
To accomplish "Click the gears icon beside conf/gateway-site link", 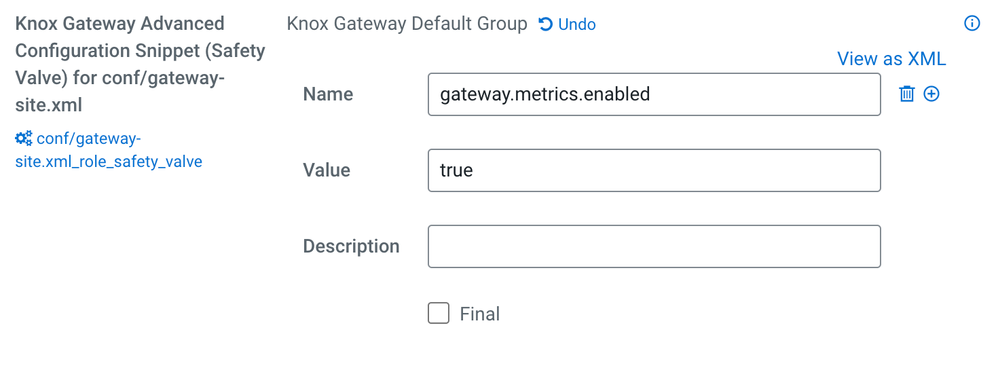I will coord(24,138).
